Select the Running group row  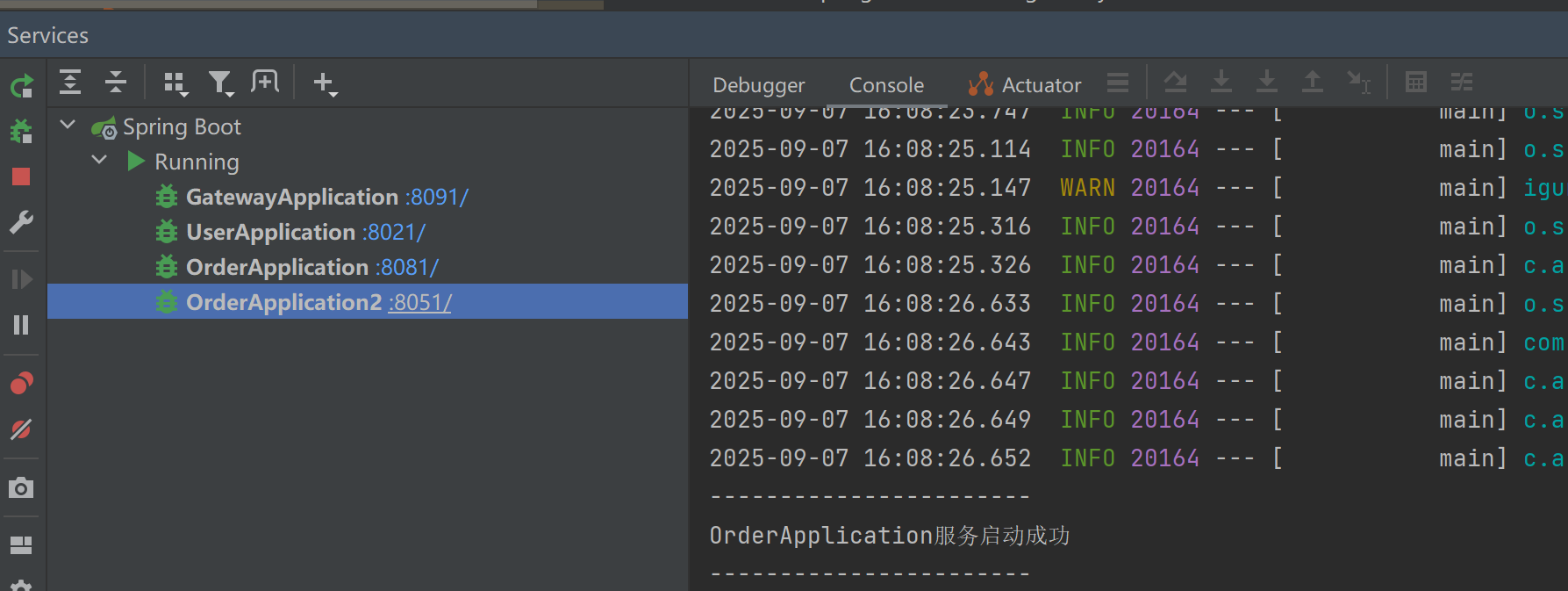[197, 162]
